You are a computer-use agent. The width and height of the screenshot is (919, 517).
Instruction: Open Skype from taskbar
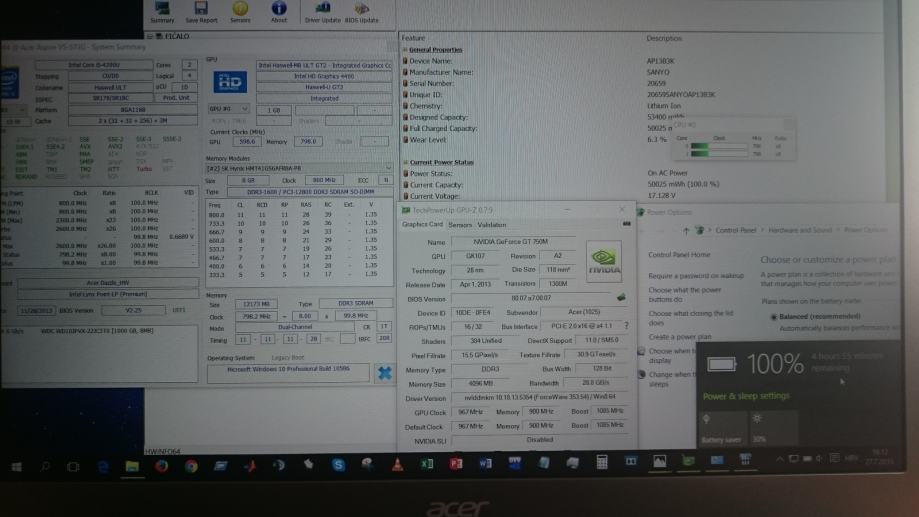[x=338, y=465]
